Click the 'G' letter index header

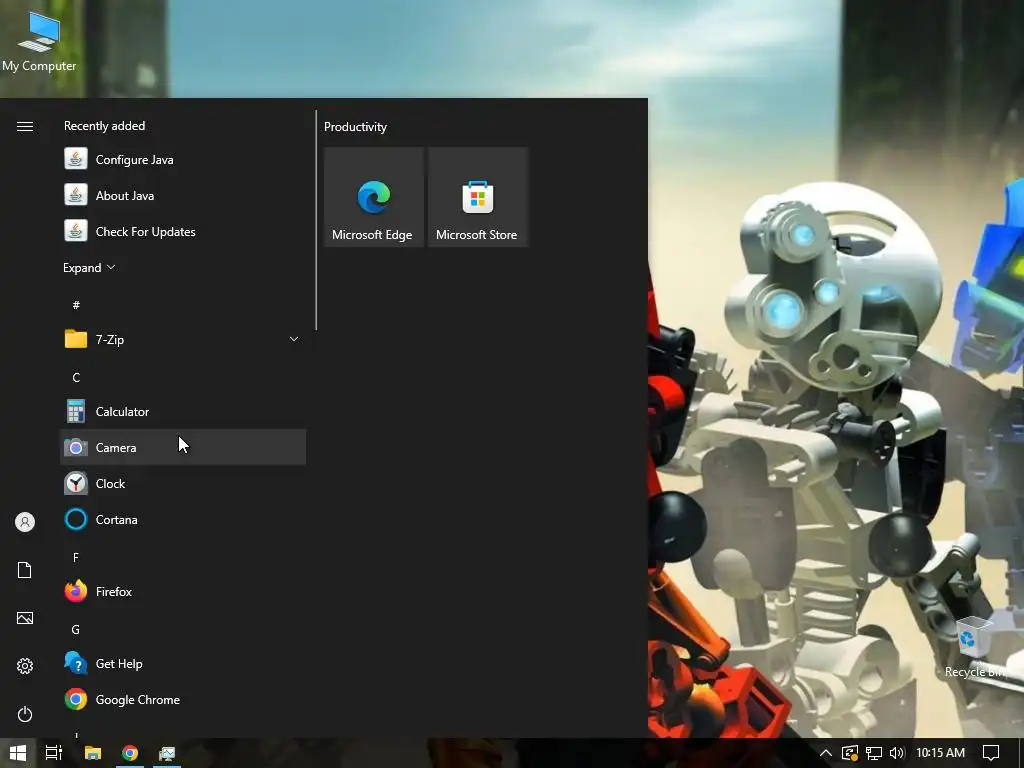[x=76, y=630]
